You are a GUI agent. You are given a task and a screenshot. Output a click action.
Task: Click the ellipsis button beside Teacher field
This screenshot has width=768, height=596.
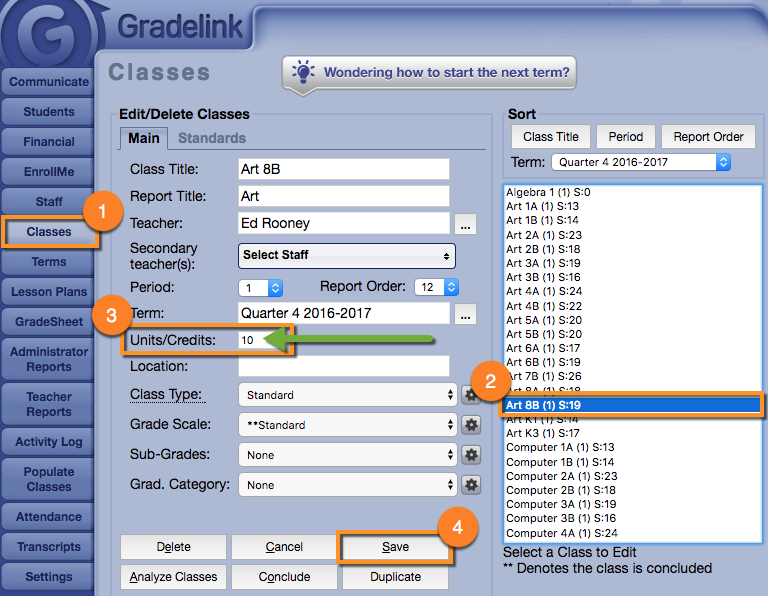pyautogui.click(x=466, y=223)
